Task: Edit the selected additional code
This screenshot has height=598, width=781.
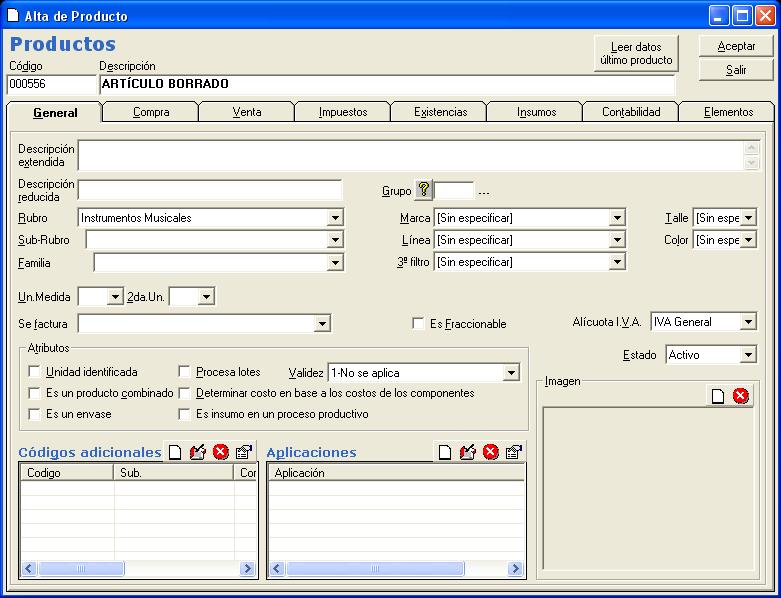Action: point(197,453)
